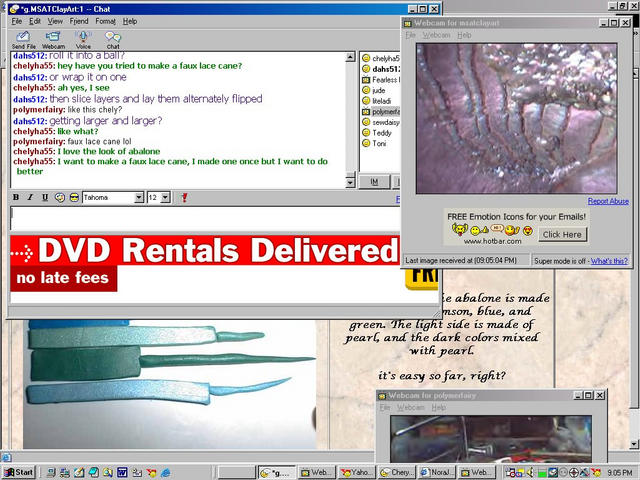The image size is (640, 480).
Task: Select user dahs512 in the chat list
Action: pos(380,69)
